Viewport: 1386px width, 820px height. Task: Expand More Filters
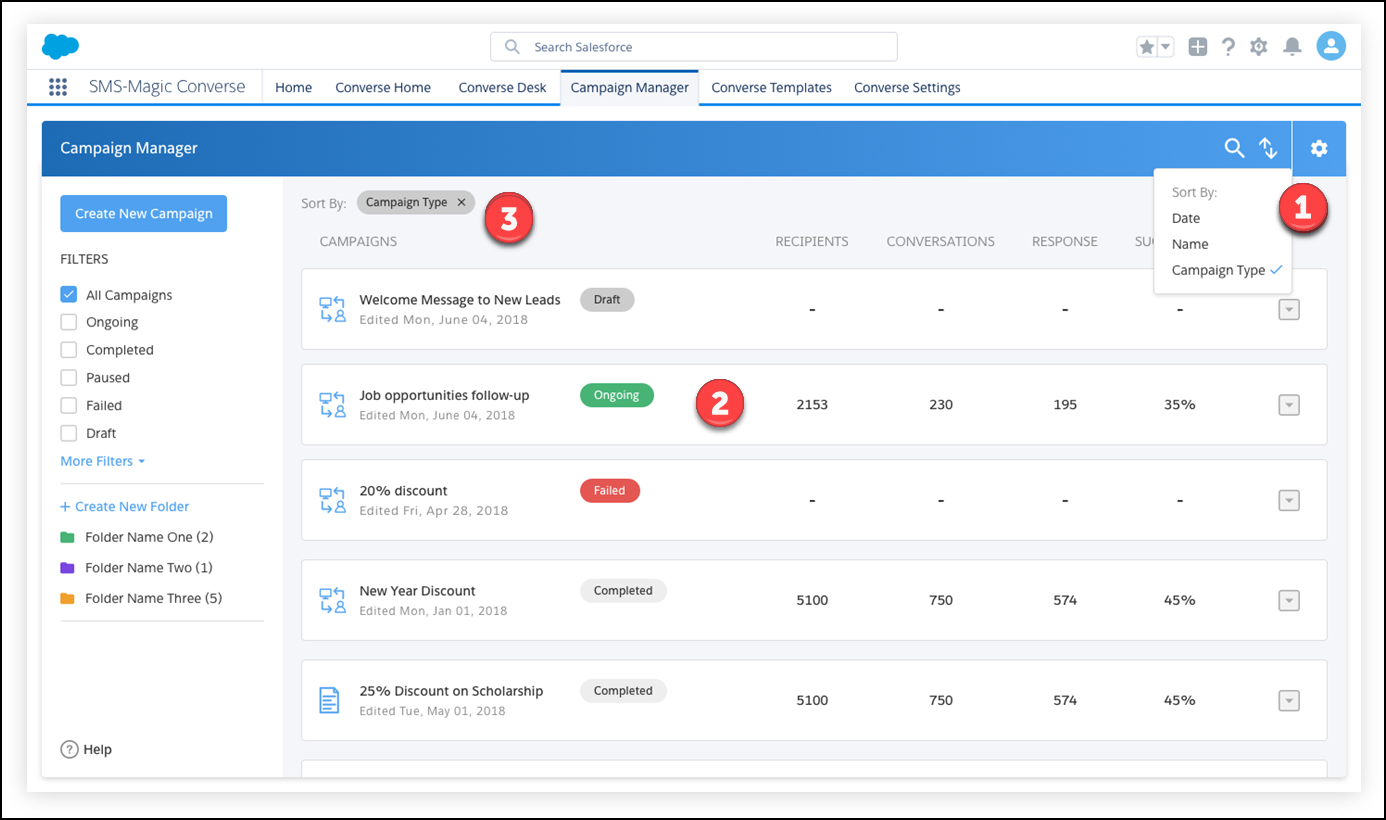[103, 461]
